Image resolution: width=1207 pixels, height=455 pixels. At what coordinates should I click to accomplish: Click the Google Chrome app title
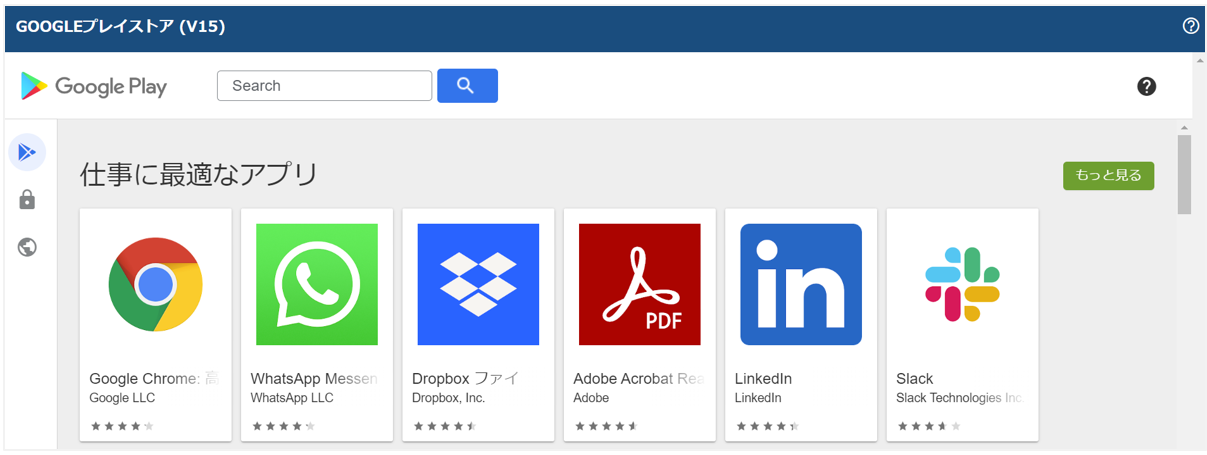(153, 379)
